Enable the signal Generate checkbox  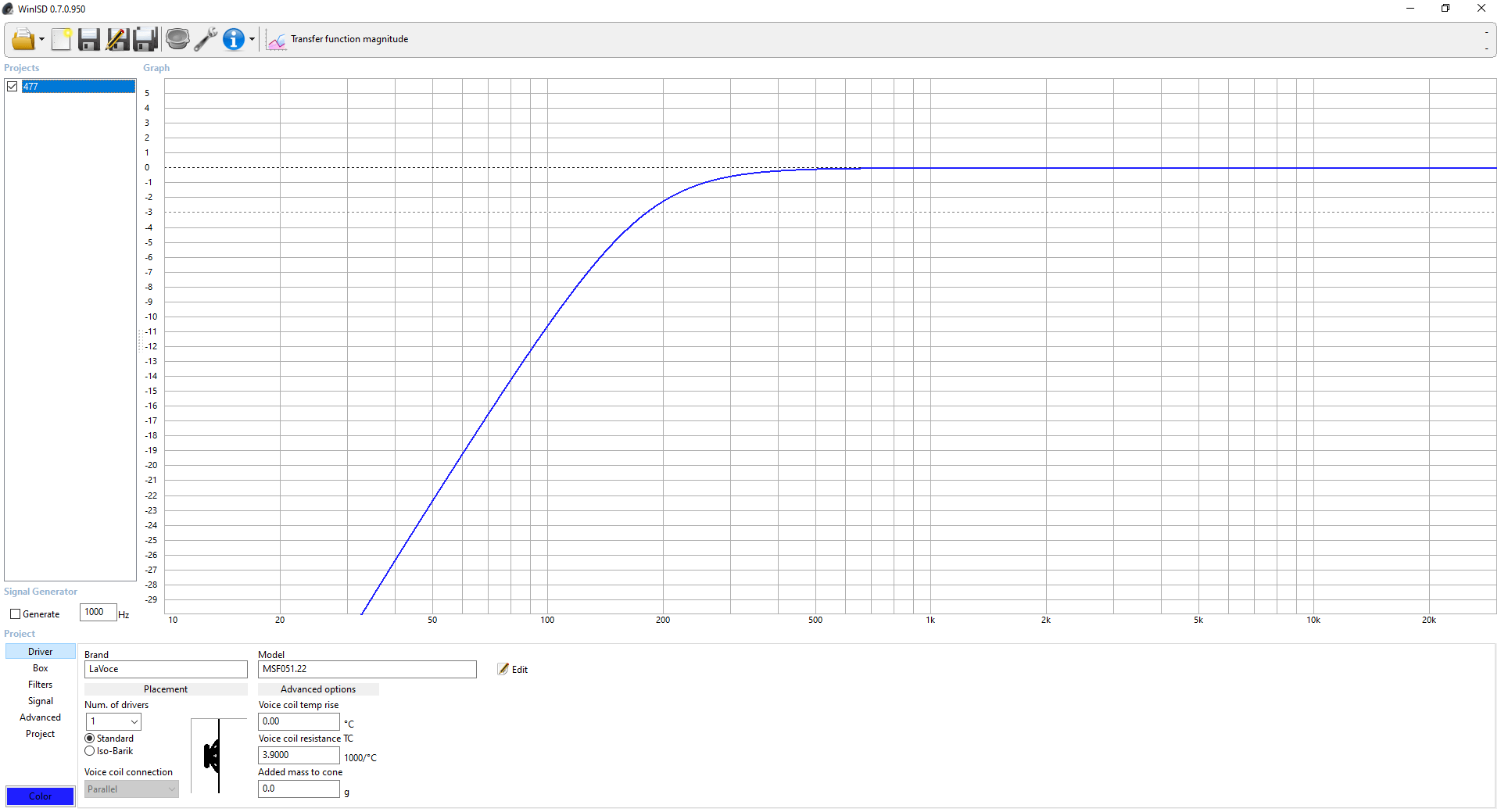[x=15, y=614]
